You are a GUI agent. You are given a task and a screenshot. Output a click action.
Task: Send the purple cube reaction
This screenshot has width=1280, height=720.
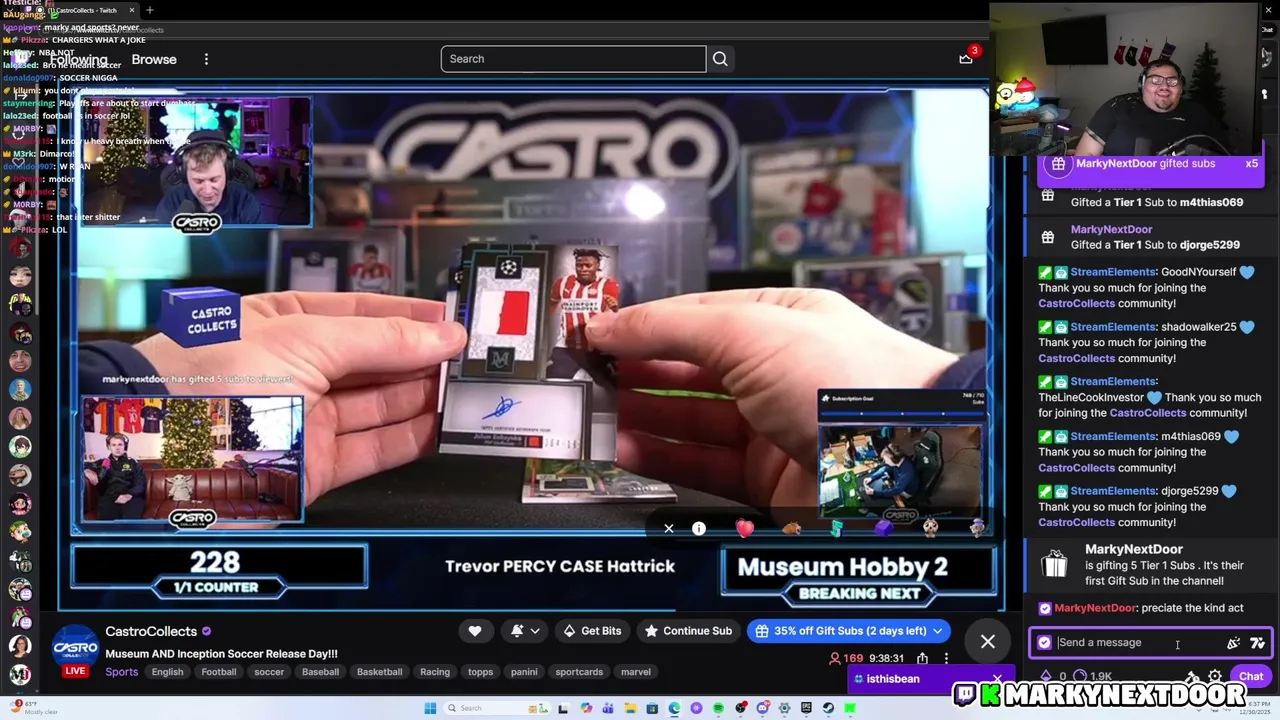(x=884, y=528)
